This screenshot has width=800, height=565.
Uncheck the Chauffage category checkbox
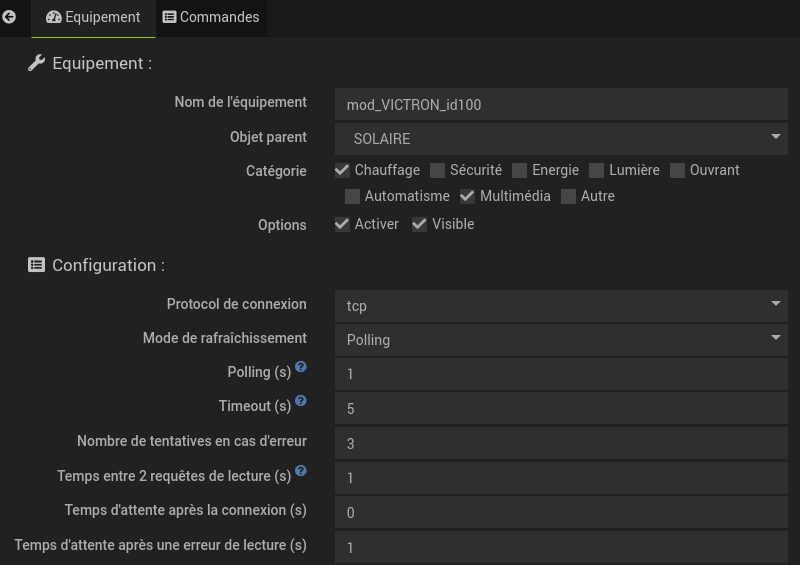(x=342, y=170)
